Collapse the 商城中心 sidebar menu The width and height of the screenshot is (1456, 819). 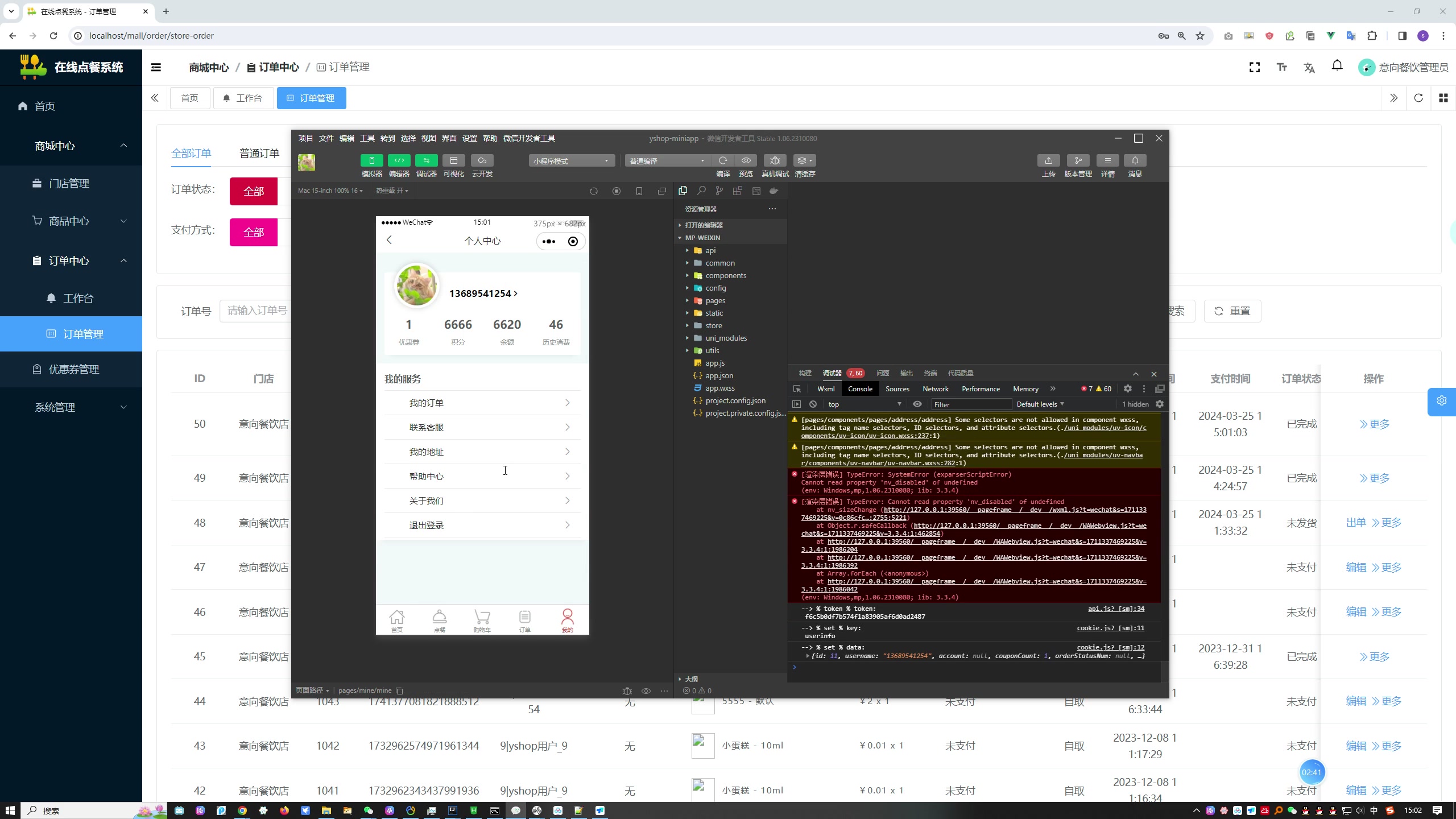71,146
